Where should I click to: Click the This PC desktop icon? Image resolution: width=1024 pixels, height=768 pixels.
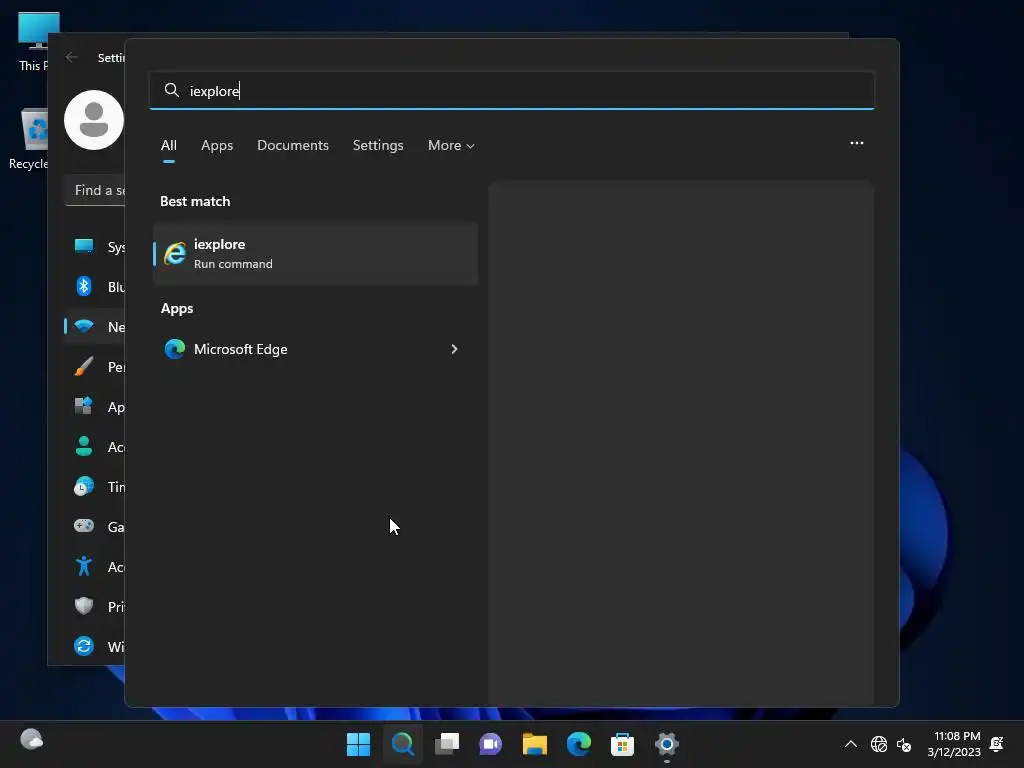(34, 41)
